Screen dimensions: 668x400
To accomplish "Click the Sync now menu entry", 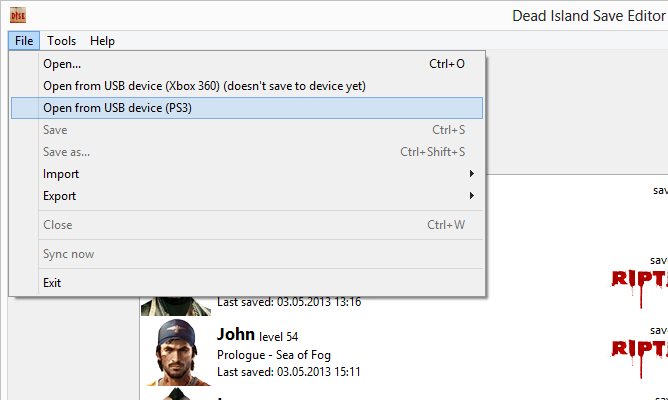I will (68, 254).
